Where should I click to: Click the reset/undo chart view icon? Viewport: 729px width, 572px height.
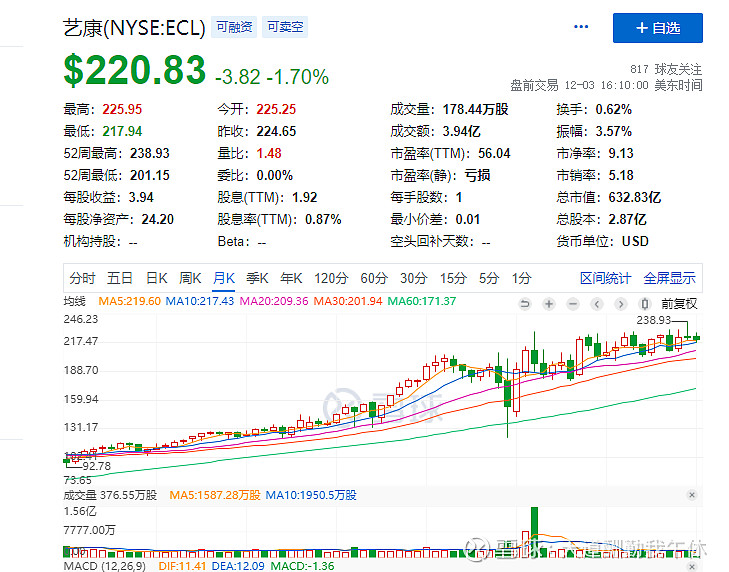coord(525,304)
